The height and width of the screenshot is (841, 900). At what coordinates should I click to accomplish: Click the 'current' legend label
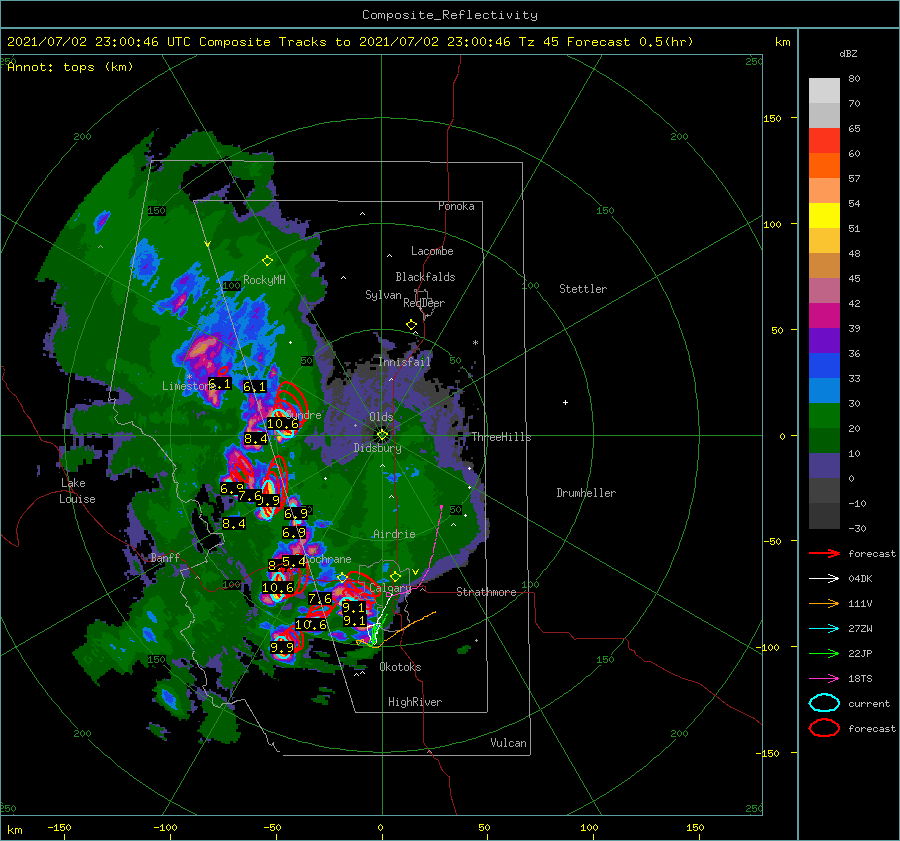pyautogui.click(x=869, y=704)
